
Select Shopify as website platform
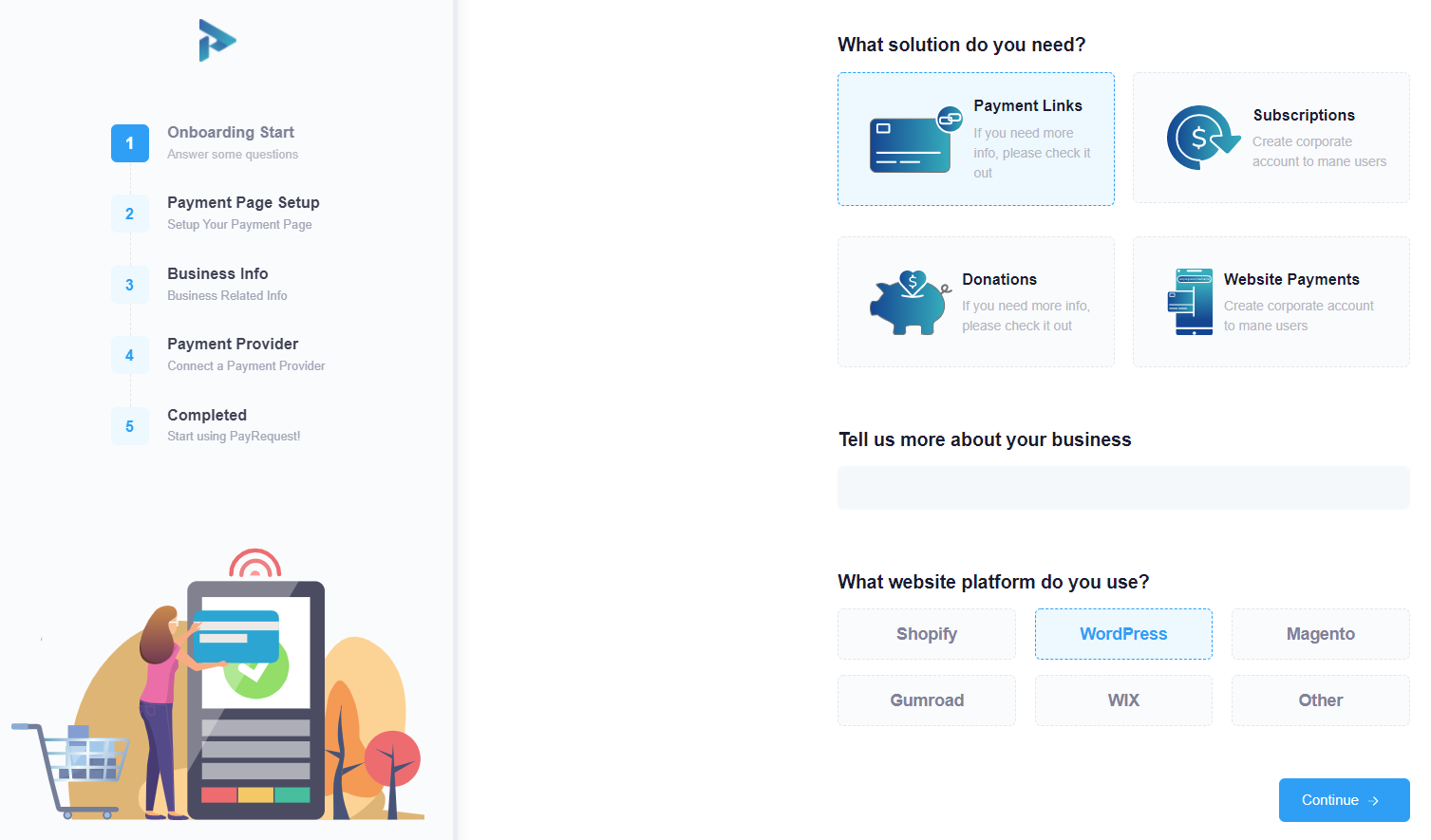pyautogui.click(x=927, y=634)
